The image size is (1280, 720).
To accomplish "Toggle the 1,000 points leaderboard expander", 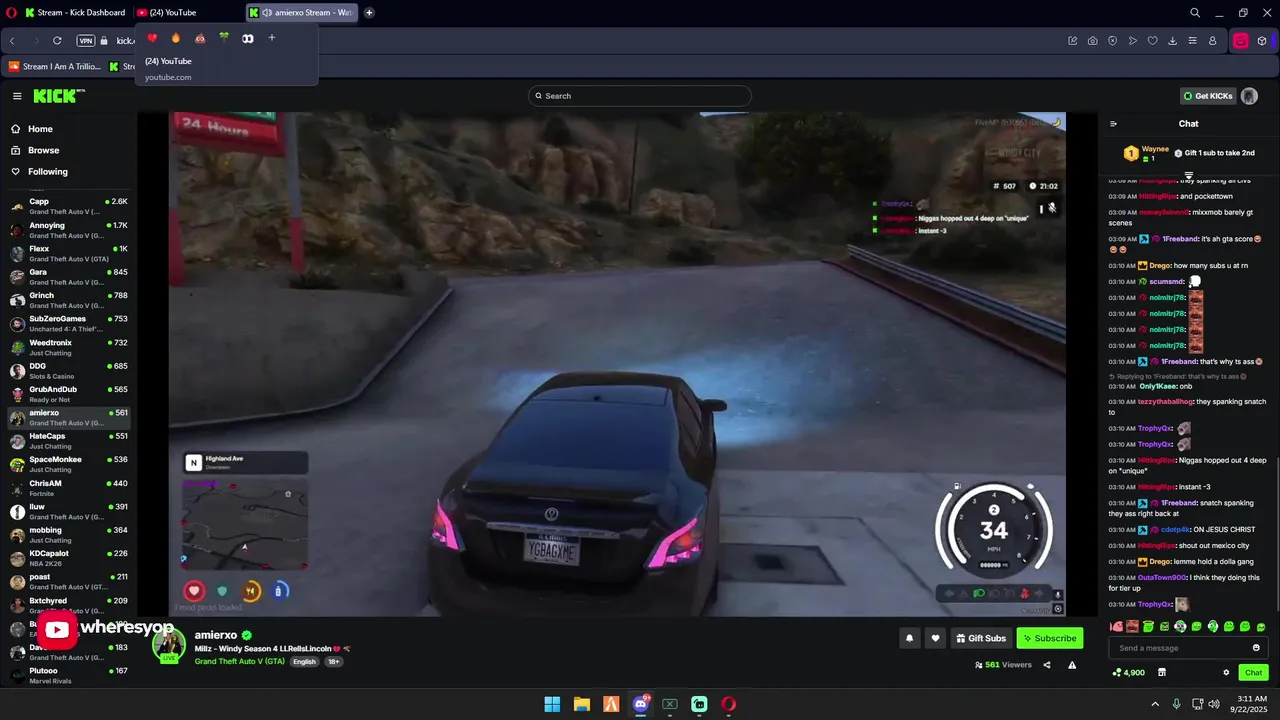I will pyautogui.click(x=1189, y=175).
